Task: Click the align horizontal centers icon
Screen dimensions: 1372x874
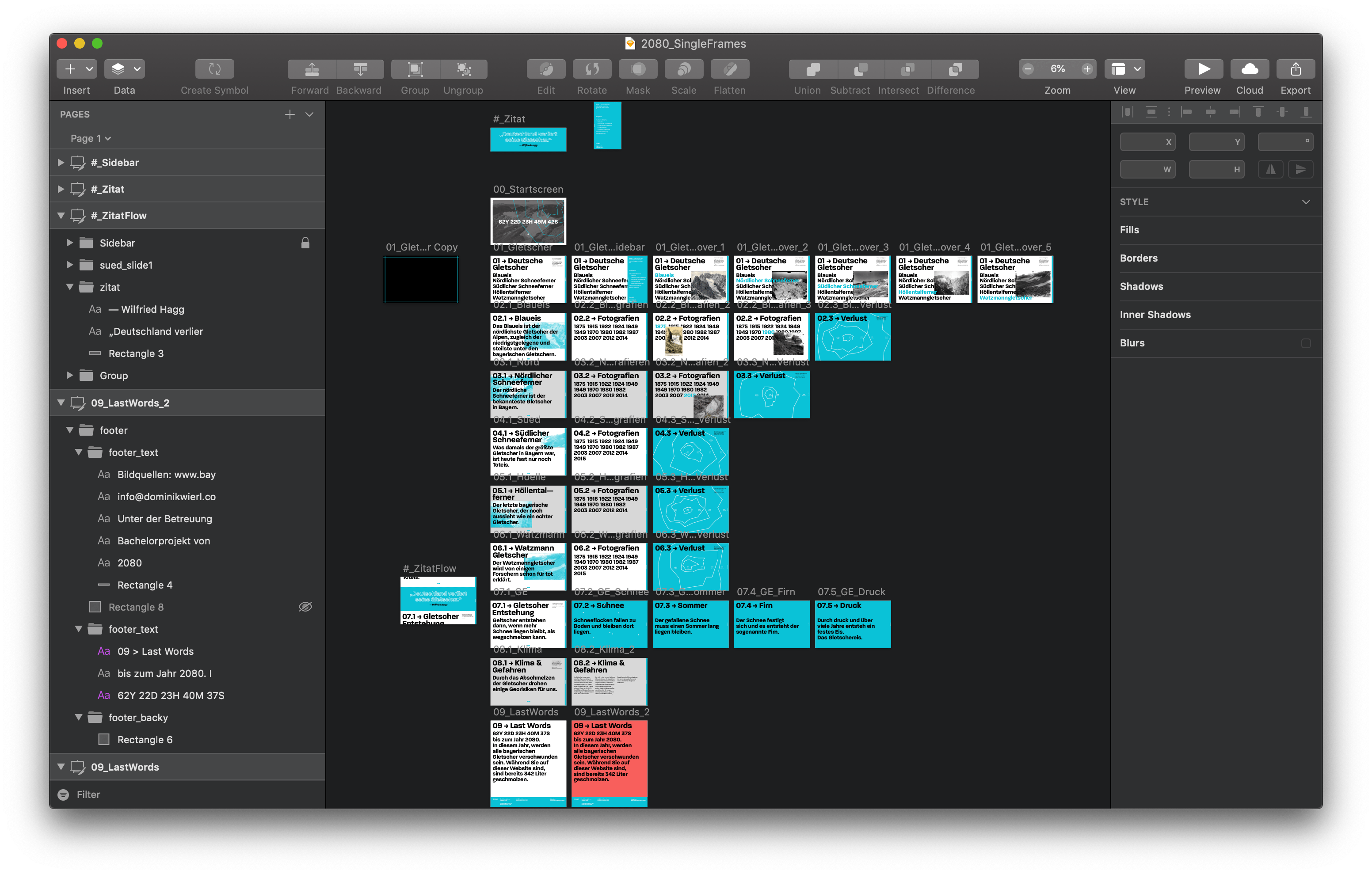Action: pos(1210,112)
